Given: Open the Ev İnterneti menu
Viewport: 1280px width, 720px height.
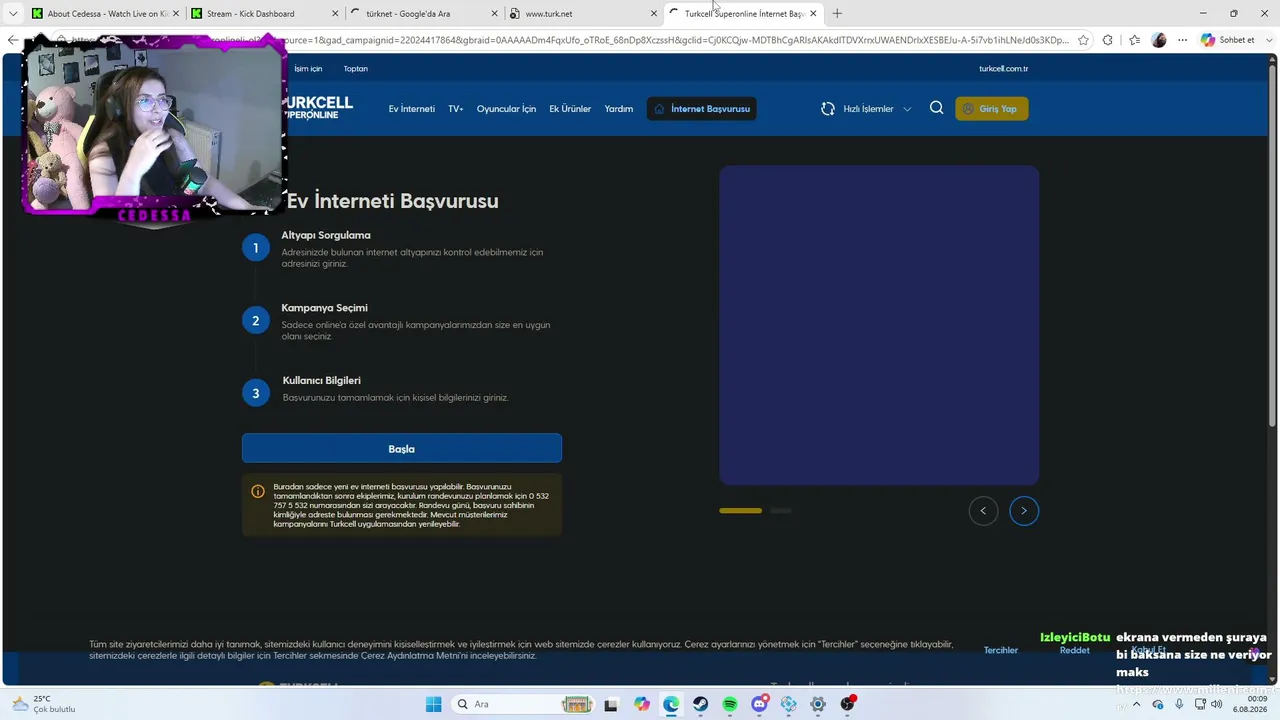Looking at the screenshot, I should tap(412, 109).
